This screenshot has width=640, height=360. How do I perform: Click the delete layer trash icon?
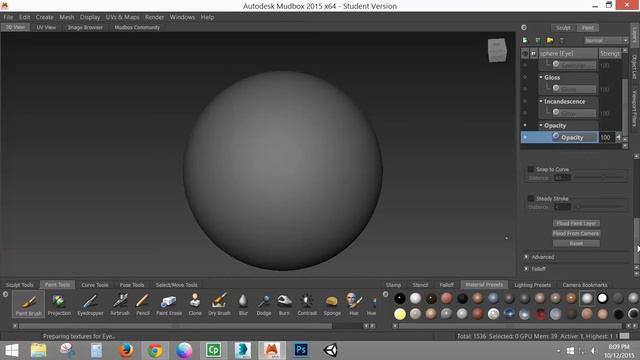pyautogui.click(x=562, y=40)
